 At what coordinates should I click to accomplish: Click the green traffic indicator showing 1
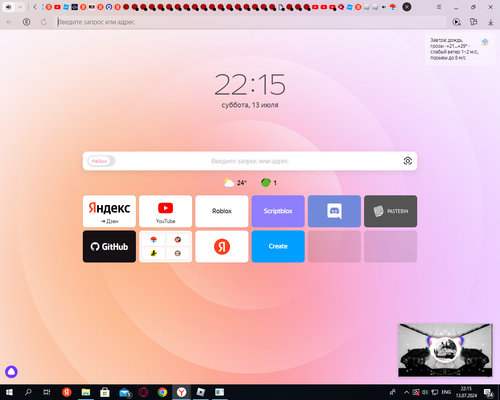tap(269, 183)
